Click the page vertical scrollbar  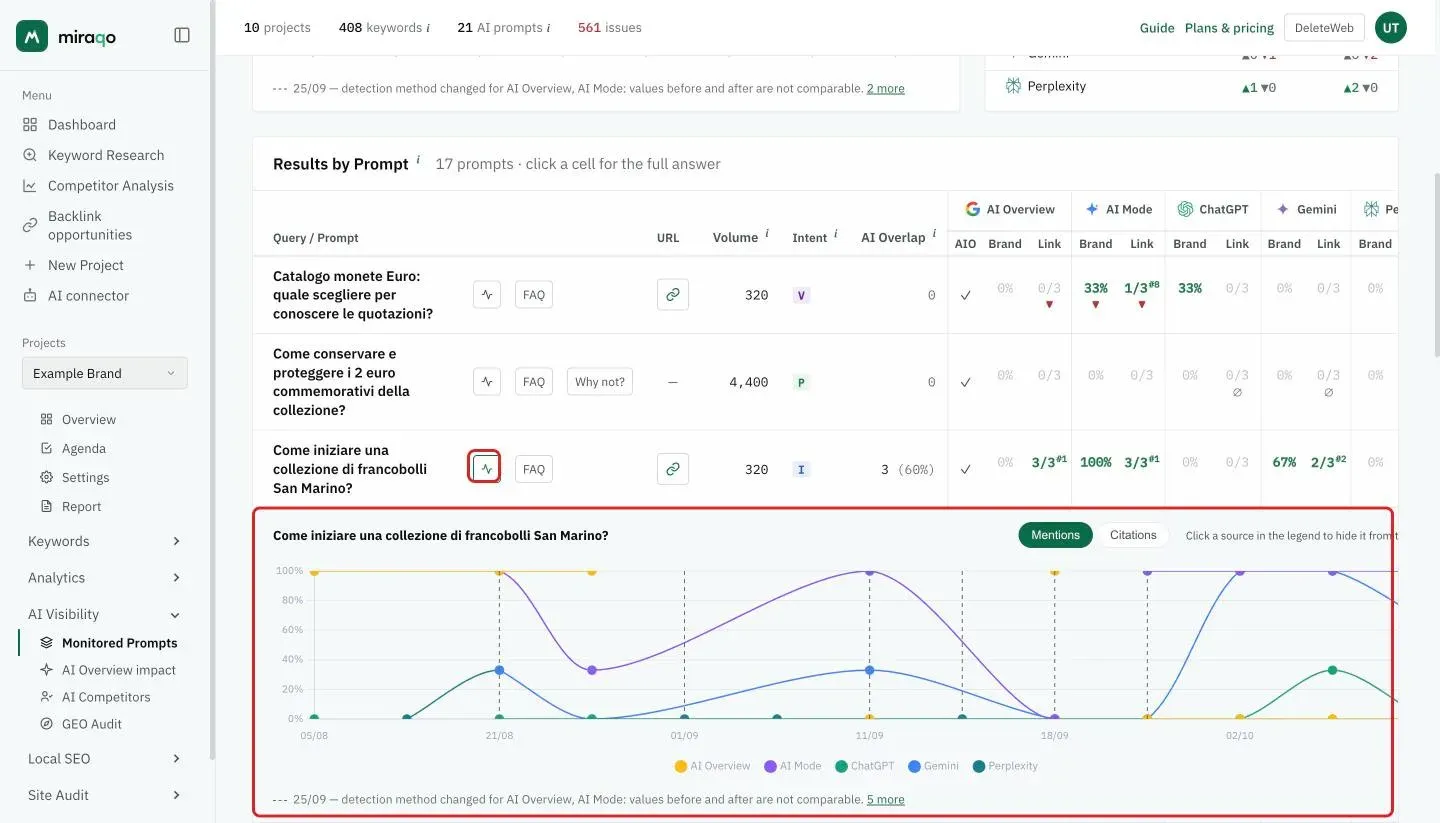[x=1435, y=265]
